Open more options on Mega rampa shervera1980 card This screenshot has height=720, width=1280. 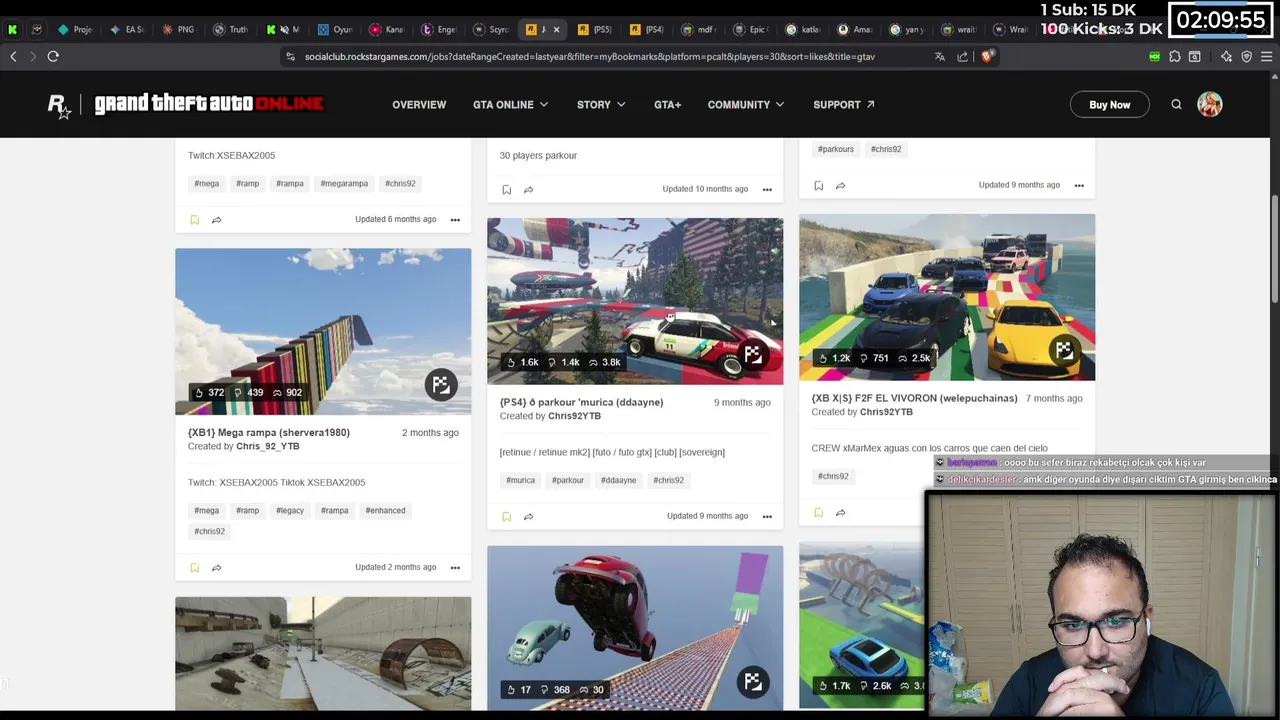455,568
